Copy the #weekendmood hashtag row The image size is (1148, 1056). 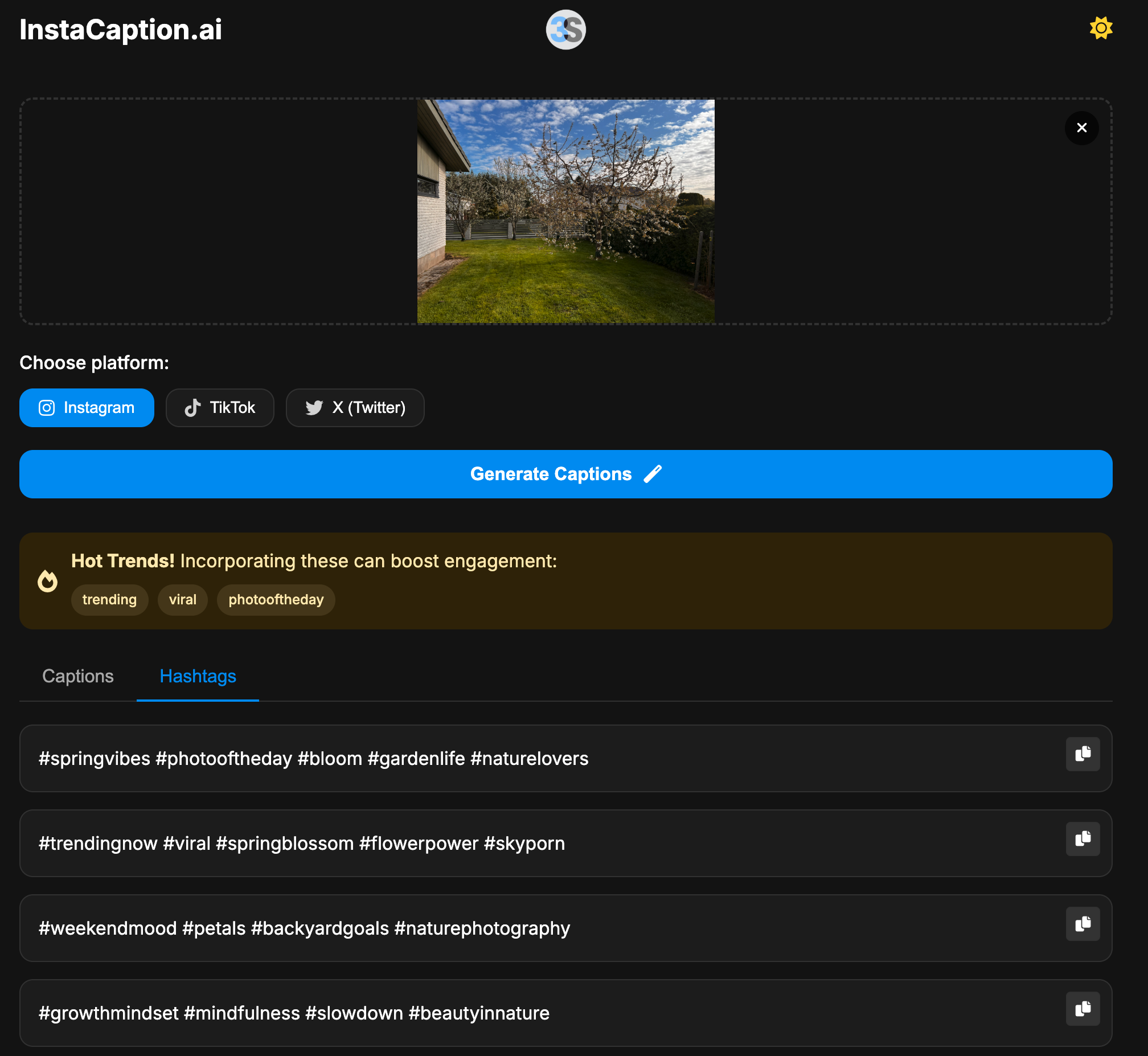click(1083, 923)
